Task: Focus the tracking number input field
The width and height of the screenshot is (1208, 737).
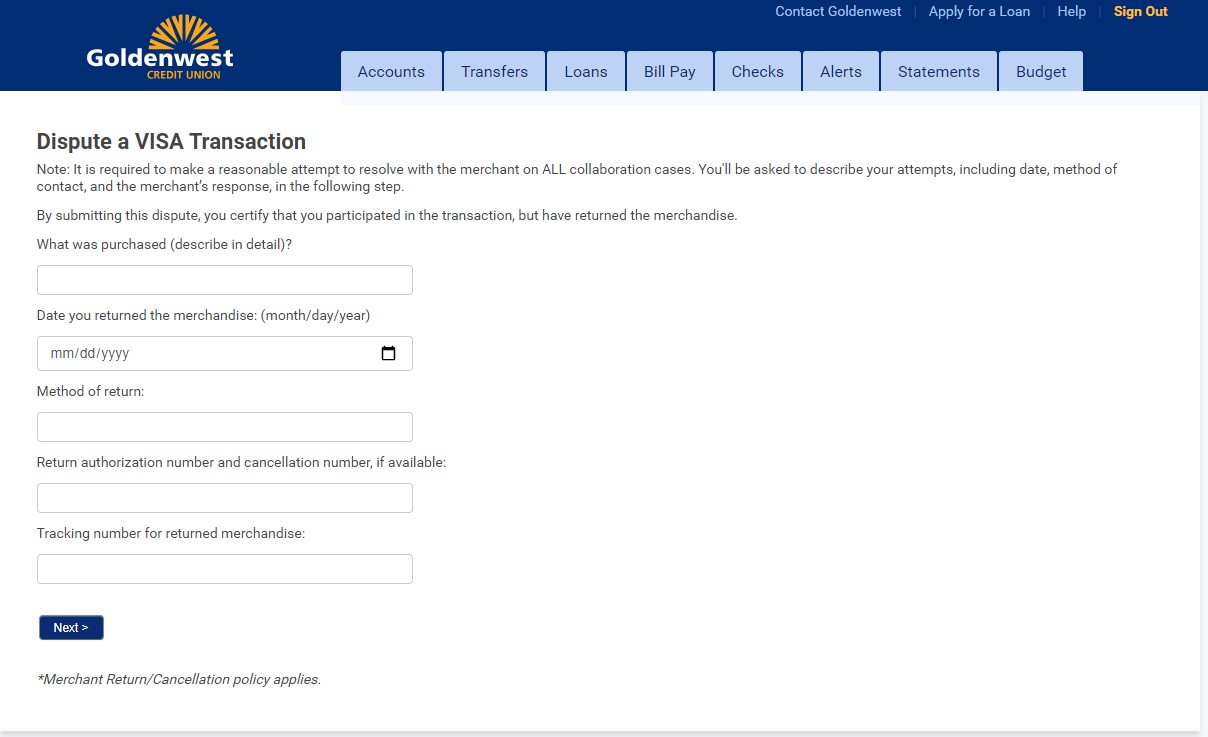Action: [x=225, y=569]
